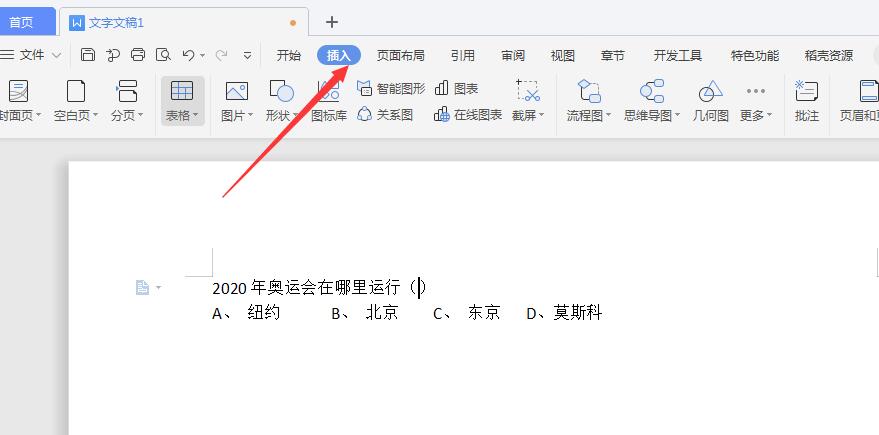The width and height of the screenshot is (879, 435).
Task: Open the 稻壳资源 ribbon tab
Action: (x=829, y=55)
